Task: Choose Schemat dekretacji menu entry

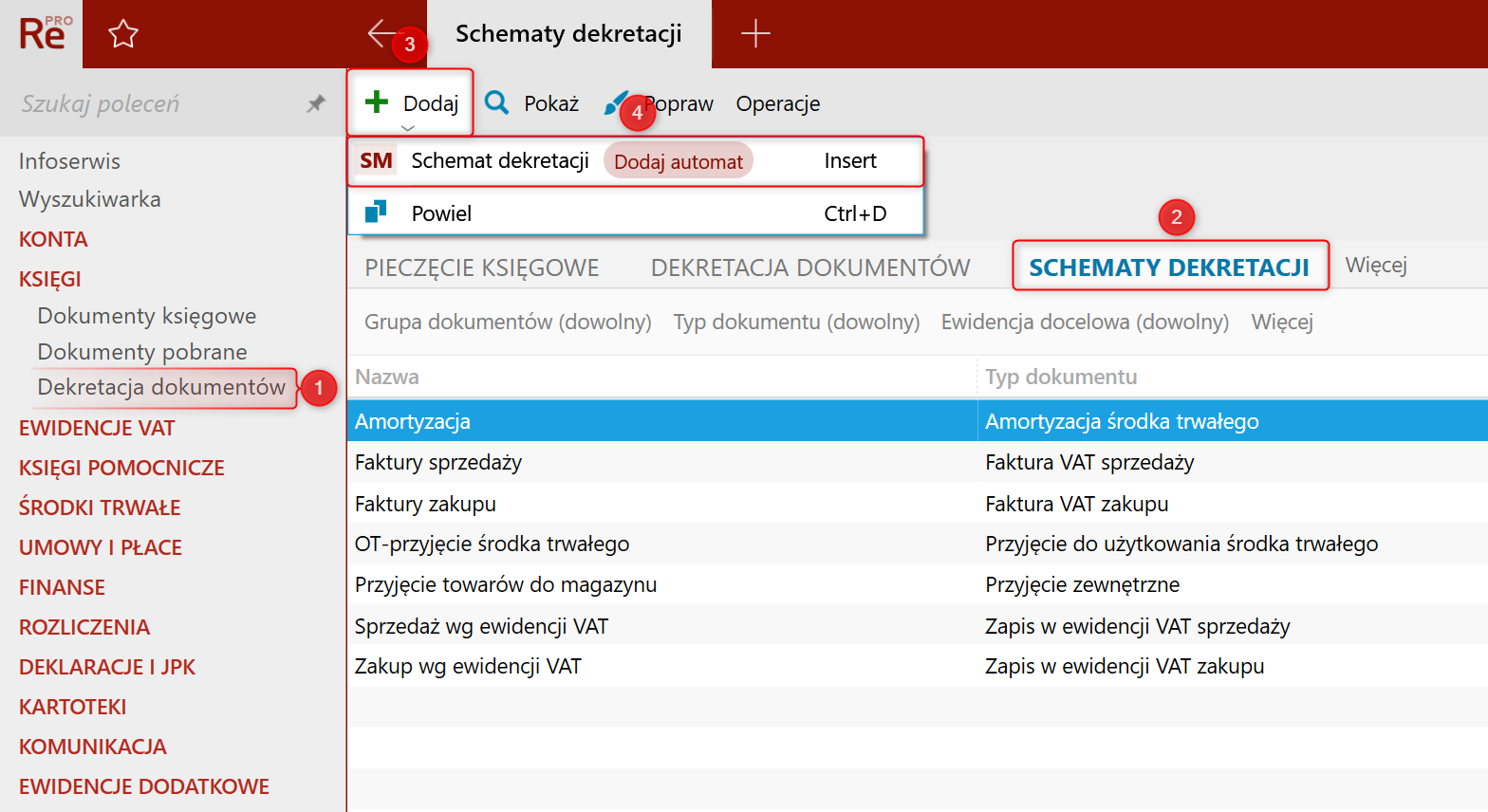Action: (499, 161)
